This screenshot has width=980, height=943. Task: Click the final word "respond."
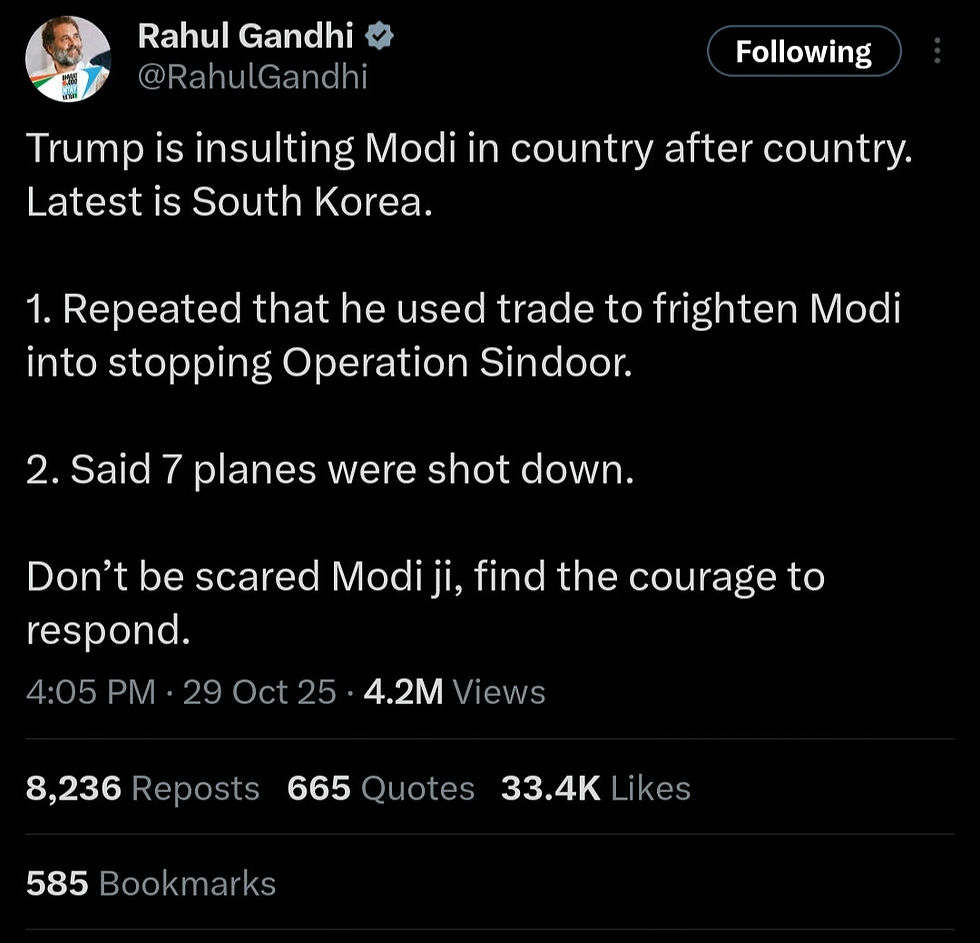(108, 630)
